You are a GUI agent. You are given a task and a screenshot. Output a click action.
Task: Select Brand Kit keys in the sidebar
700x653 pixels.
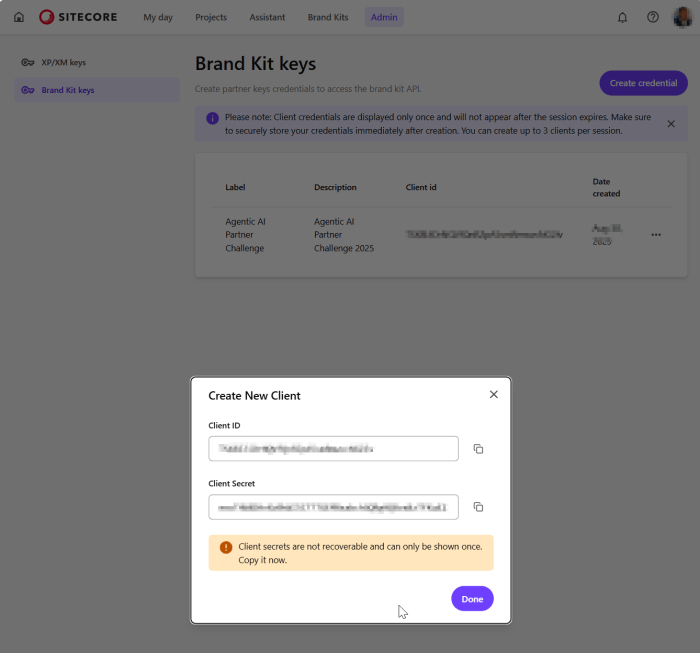(67, 90)
